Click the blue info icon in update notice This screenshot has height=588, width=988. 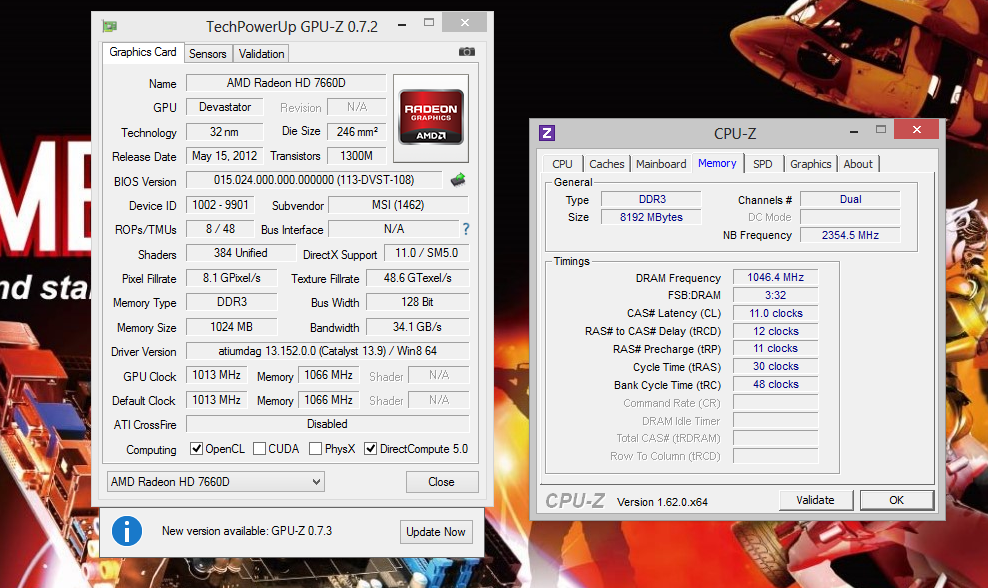click(127, 531)
